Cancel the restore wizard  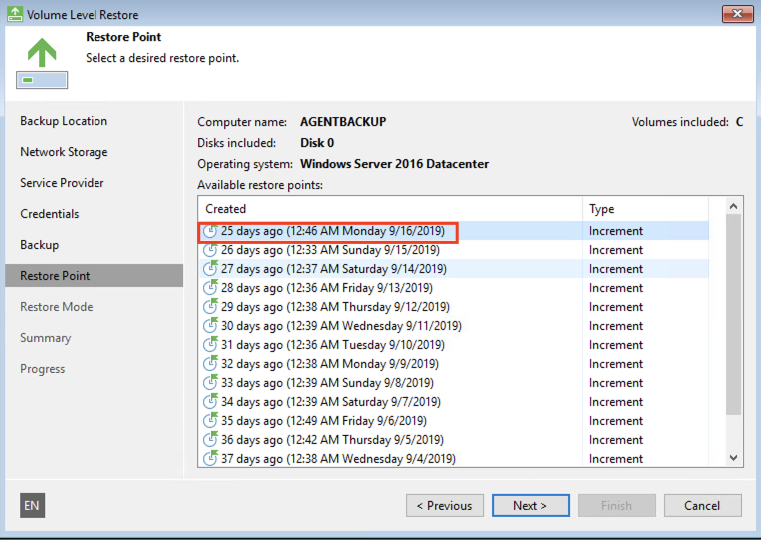(702, 506)
